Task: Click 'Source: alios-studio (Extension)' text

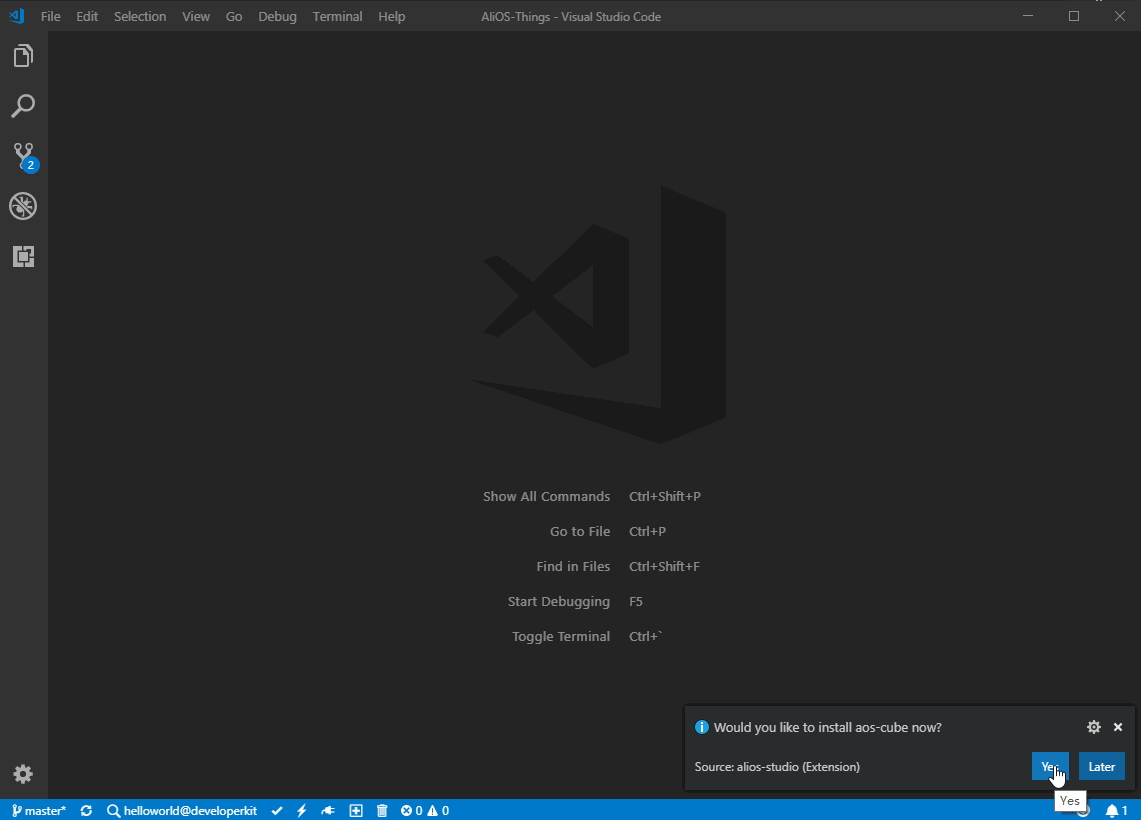Action: [x=777, y=766]
